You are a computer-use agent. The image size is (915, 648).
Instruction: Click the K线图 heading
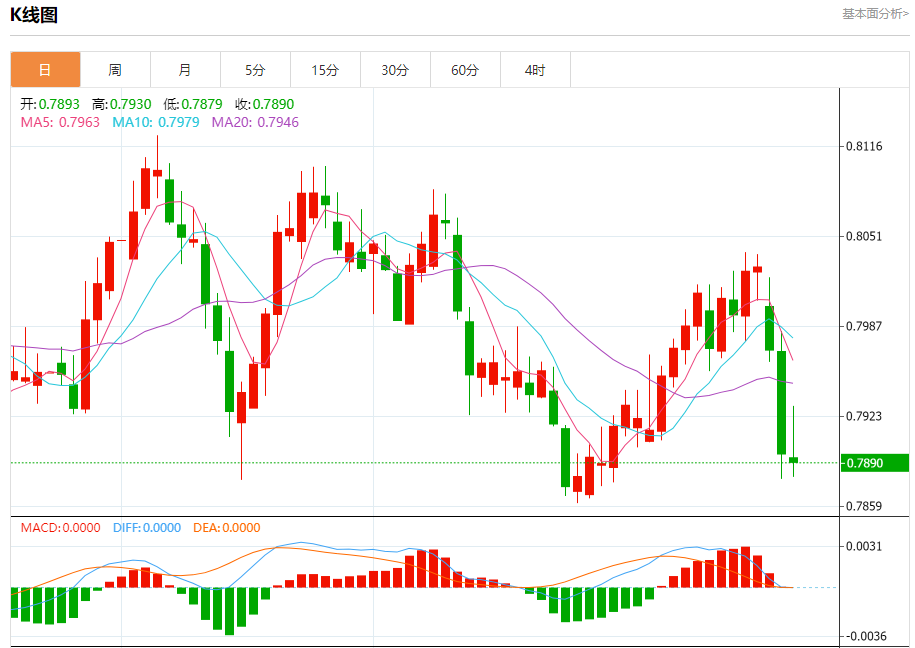[x=34, y=15]
